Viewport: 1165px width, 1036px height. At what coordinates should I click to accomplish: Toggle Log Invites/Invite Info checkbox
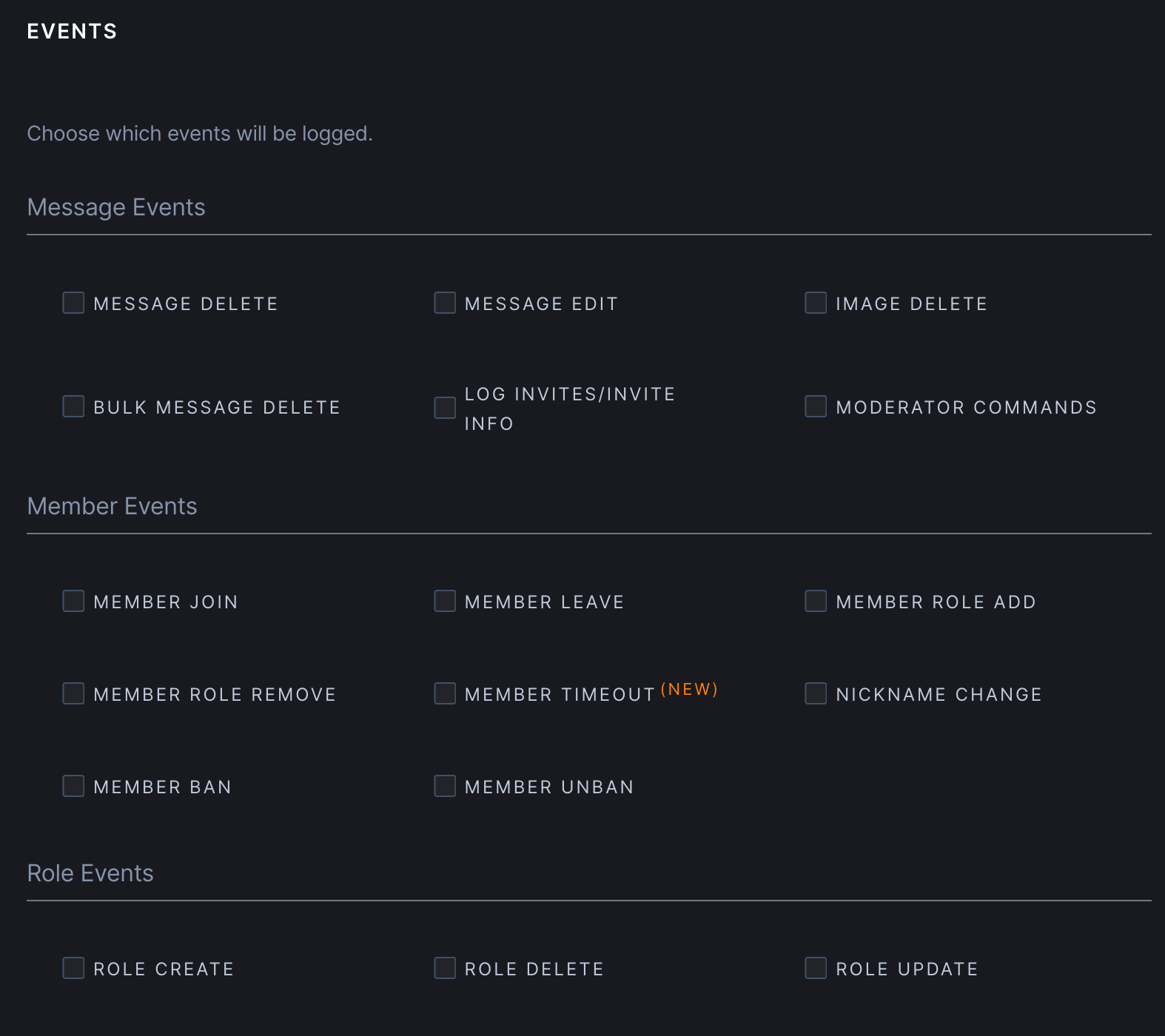click(x=445, y=408)
